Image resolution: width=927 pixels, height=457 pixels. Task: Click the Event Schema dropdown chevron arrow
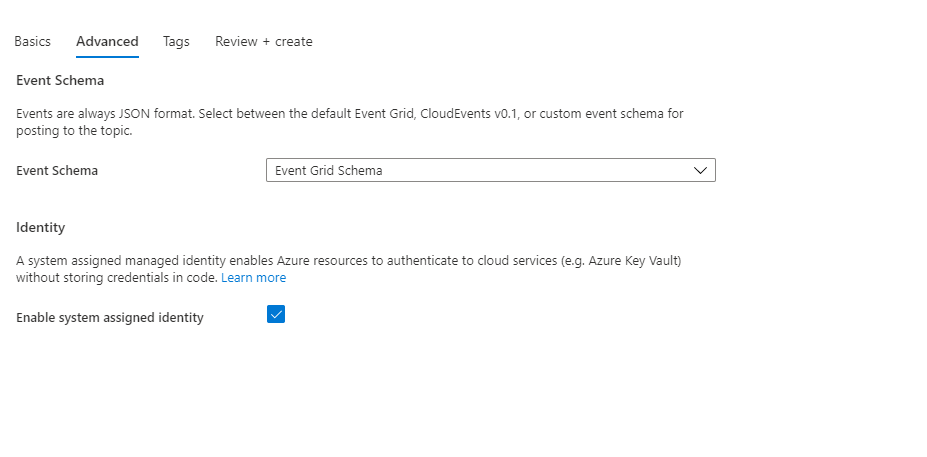(701, 171)
